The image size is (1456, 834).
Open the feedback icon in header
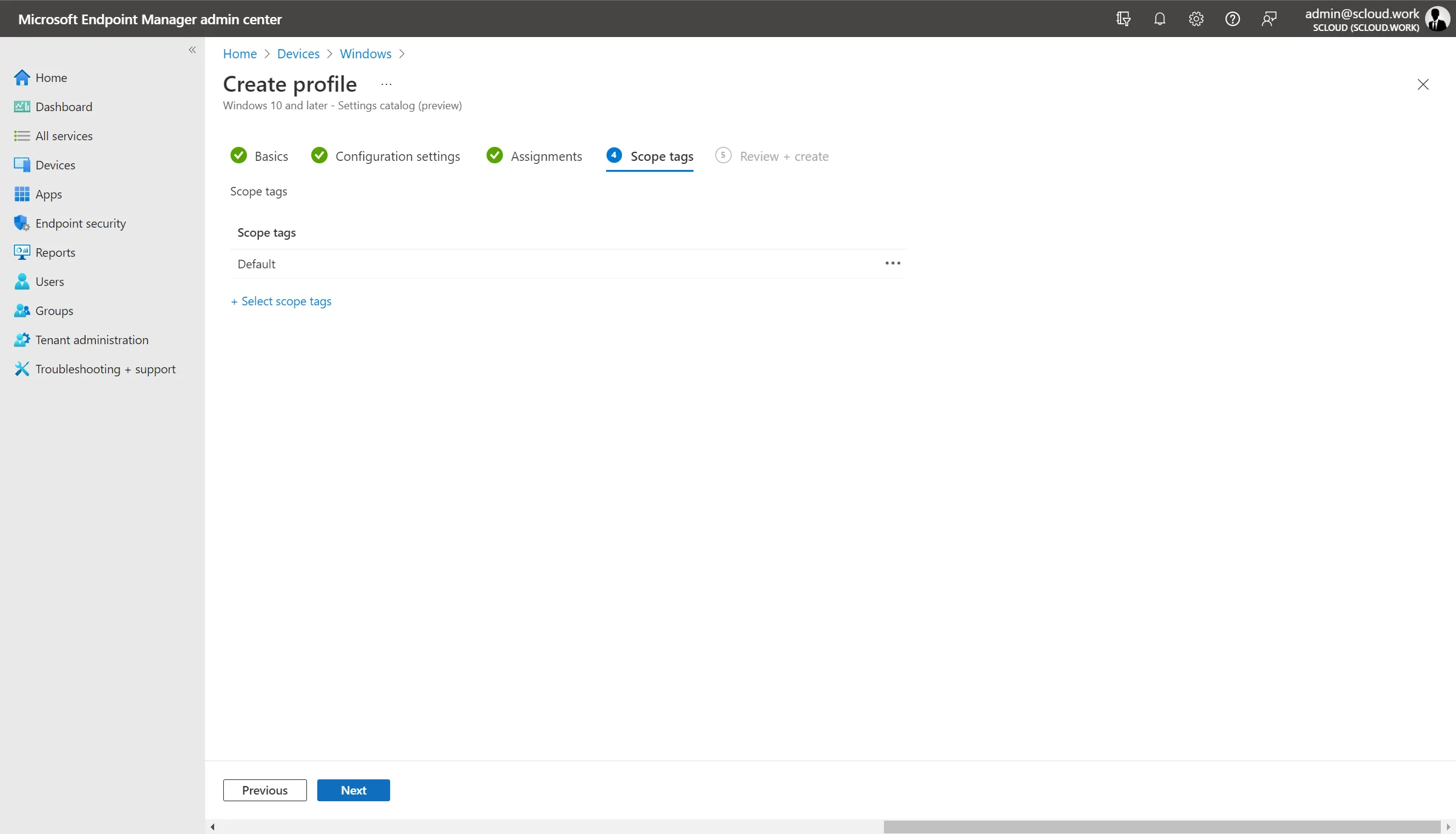pos(1269,19)
